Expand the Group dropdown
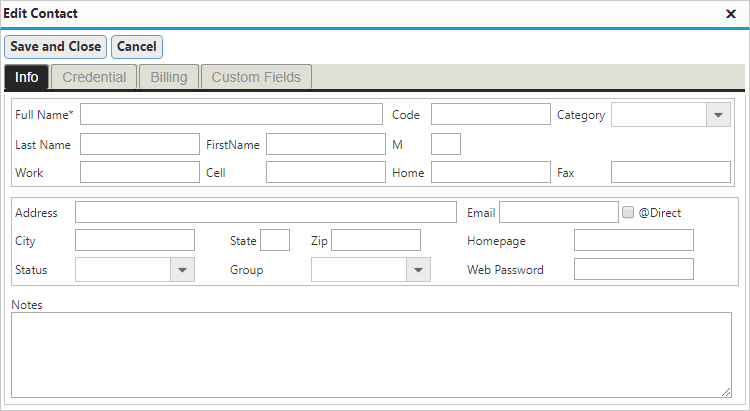The height and width of the screenshot is (411, 750). pyautogui.click(x=418, y=270)
